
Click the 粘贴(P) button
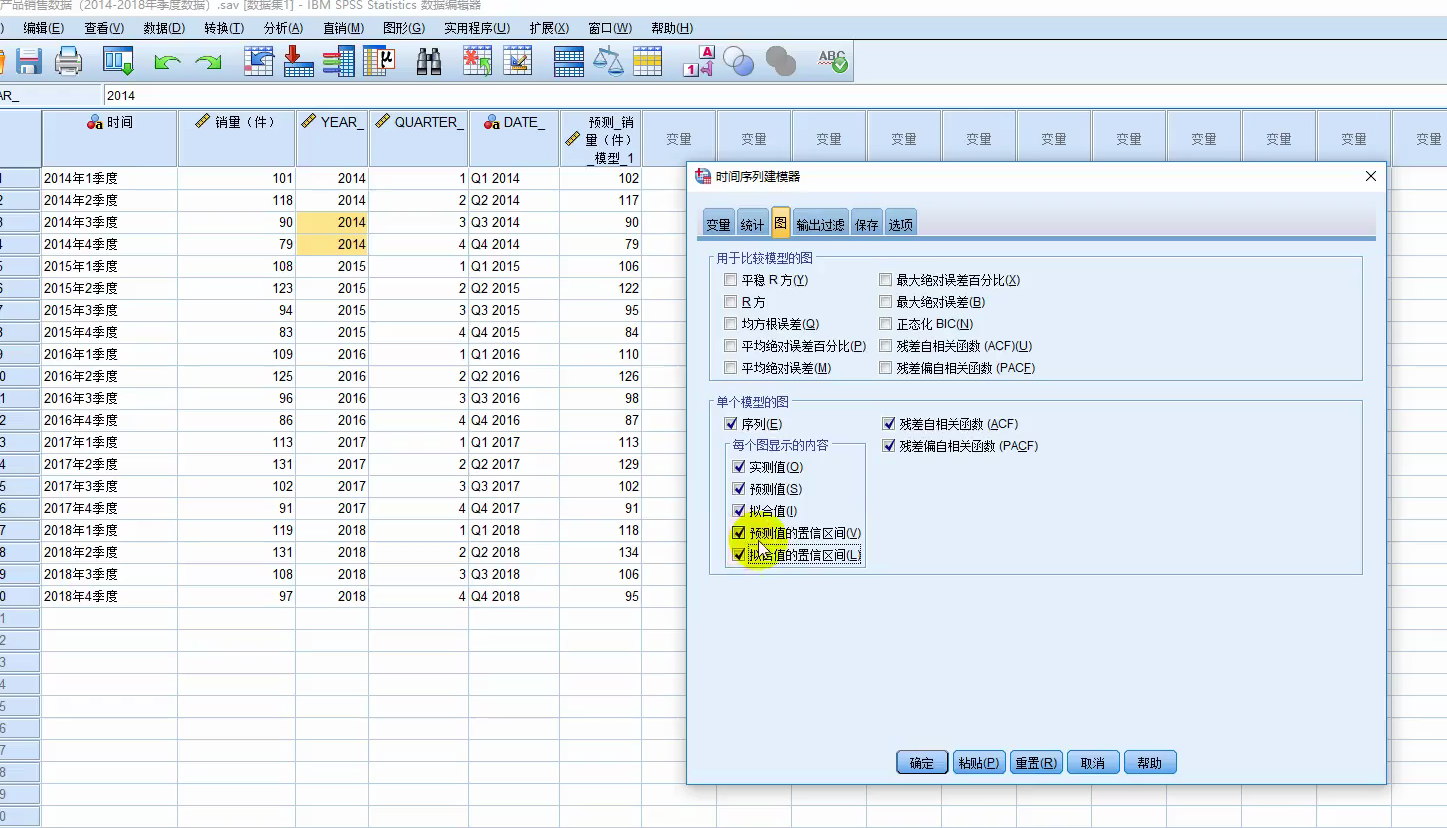click(x=978, y=763)
